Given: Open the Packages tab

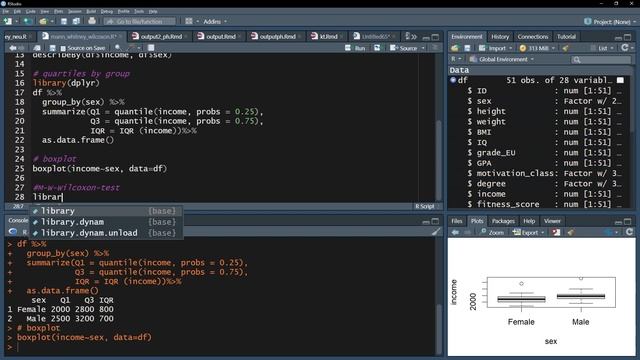Looking at the screenshot, I should coord(503,221).
